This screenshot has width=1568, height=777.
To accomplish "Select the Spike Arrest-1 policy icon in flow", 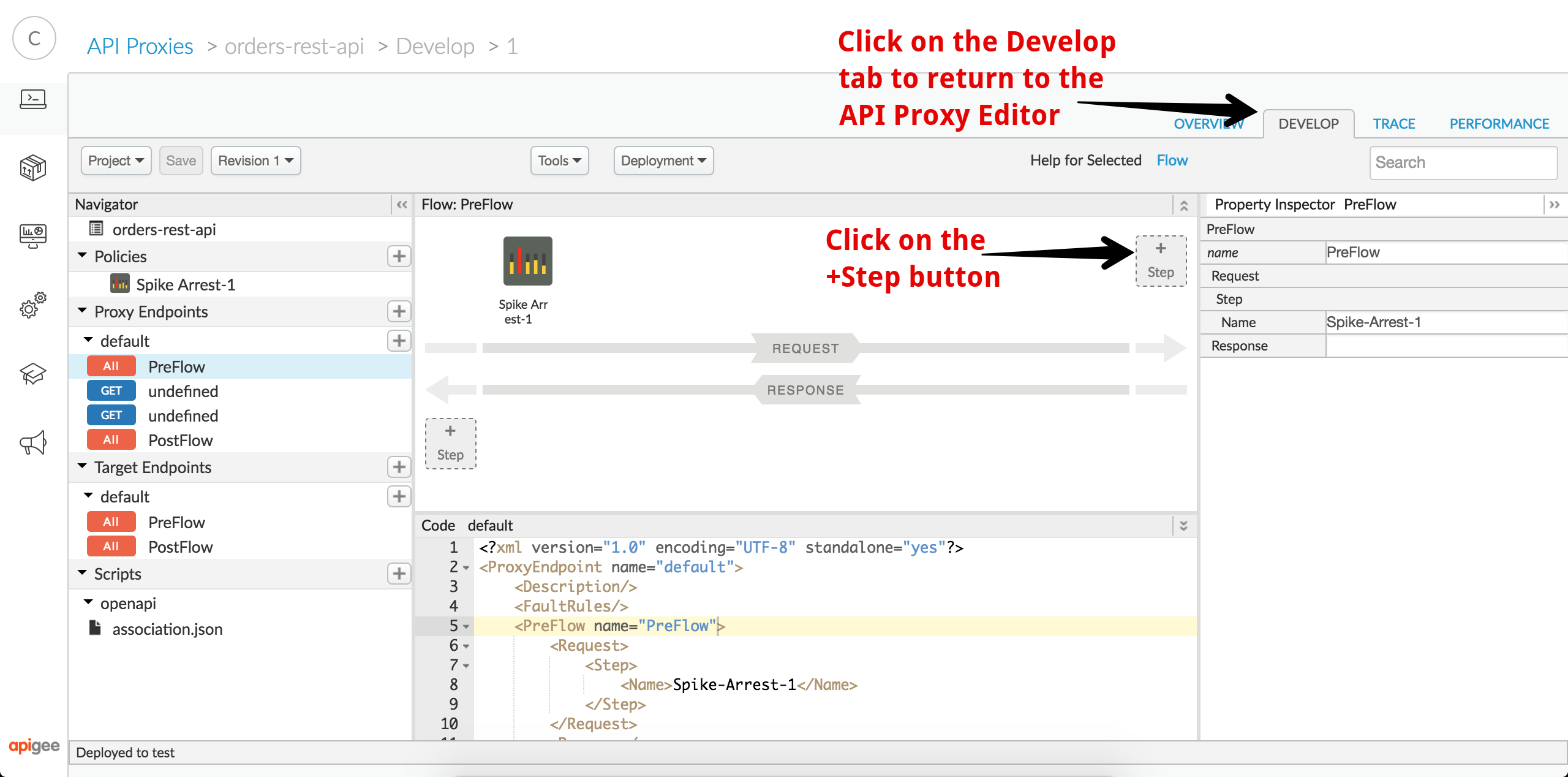I will tap(528, 261).
